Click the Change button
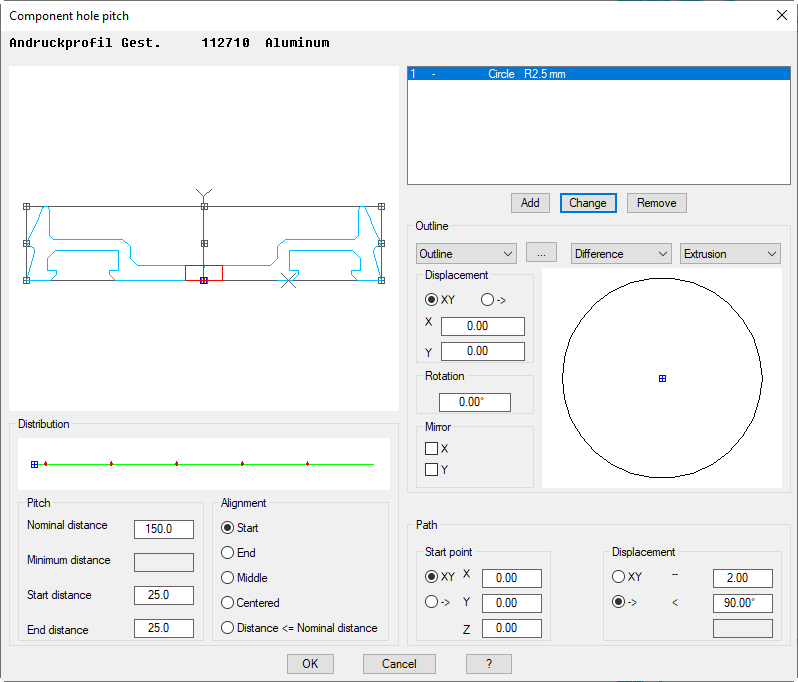 point(588,203)
